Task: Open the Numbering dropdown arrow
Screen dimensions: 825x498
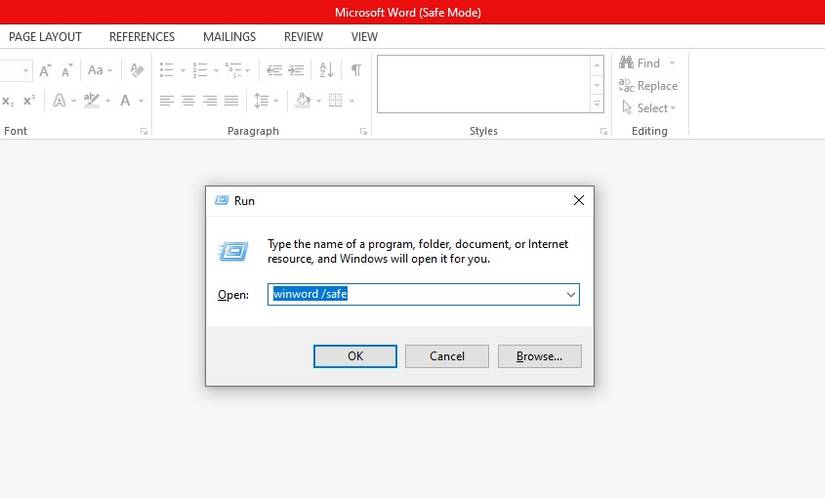Action: click(216, 70)
